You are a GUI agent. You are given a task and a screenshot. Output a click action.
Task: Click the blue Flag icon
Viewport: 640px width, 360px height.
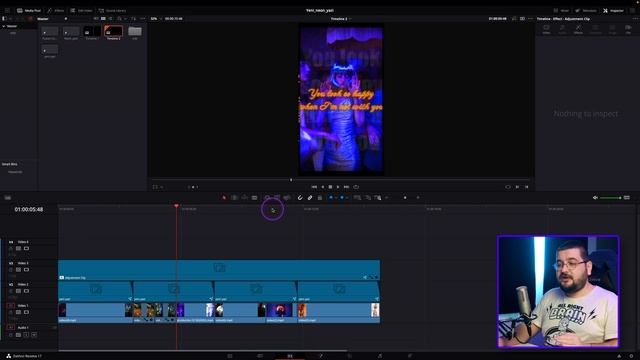tap(331, 198)
